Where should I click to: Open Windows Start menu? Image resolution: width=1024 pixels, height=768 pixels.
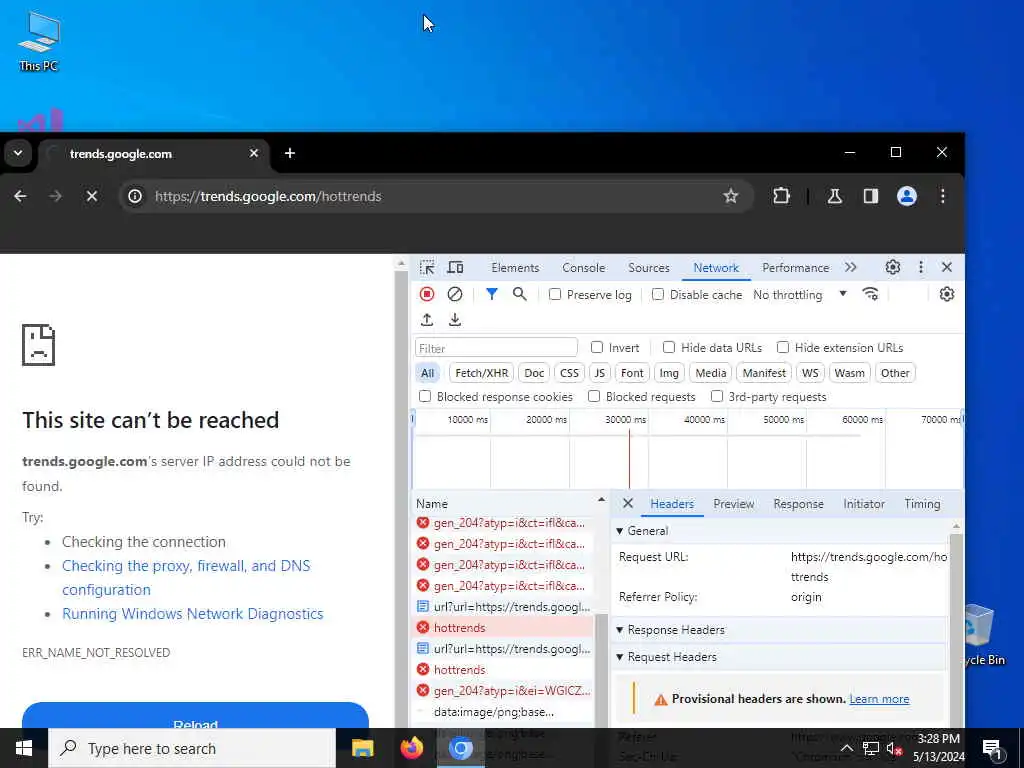[24, 748]
